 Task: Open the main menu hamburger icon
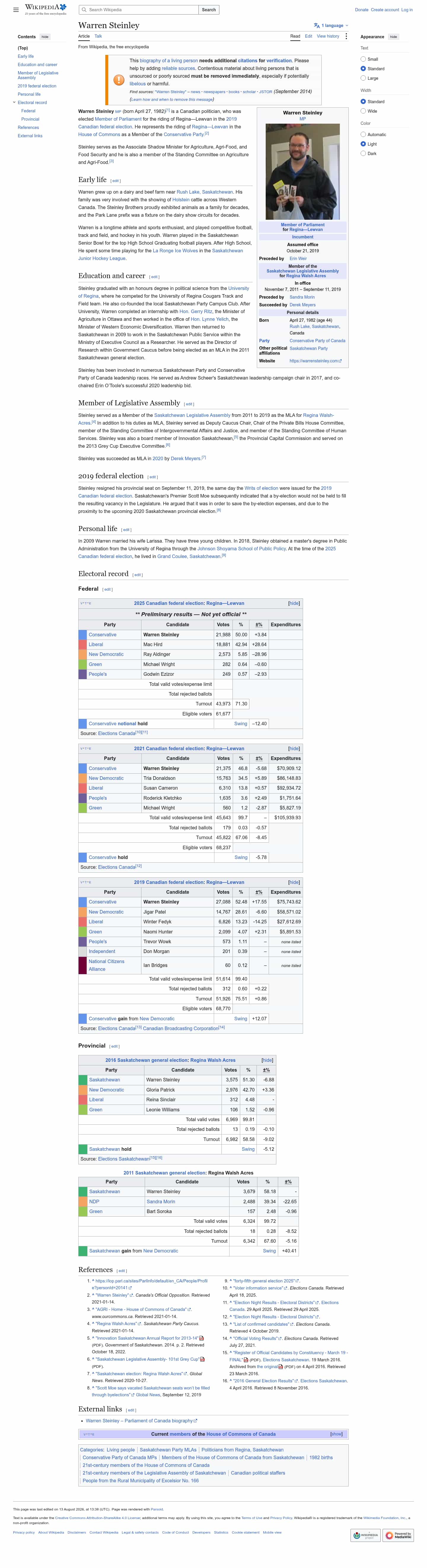click(16, 10)
